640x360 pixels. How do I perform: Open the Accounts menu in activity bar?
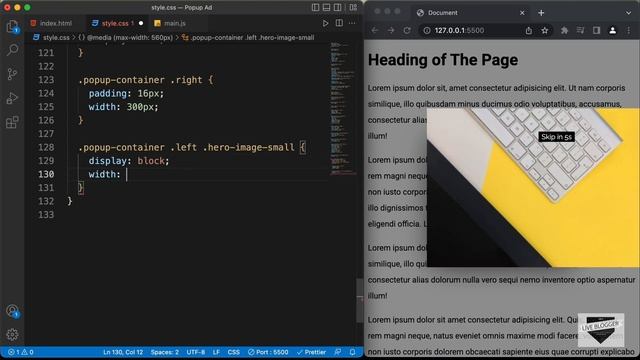coord(12,311)
